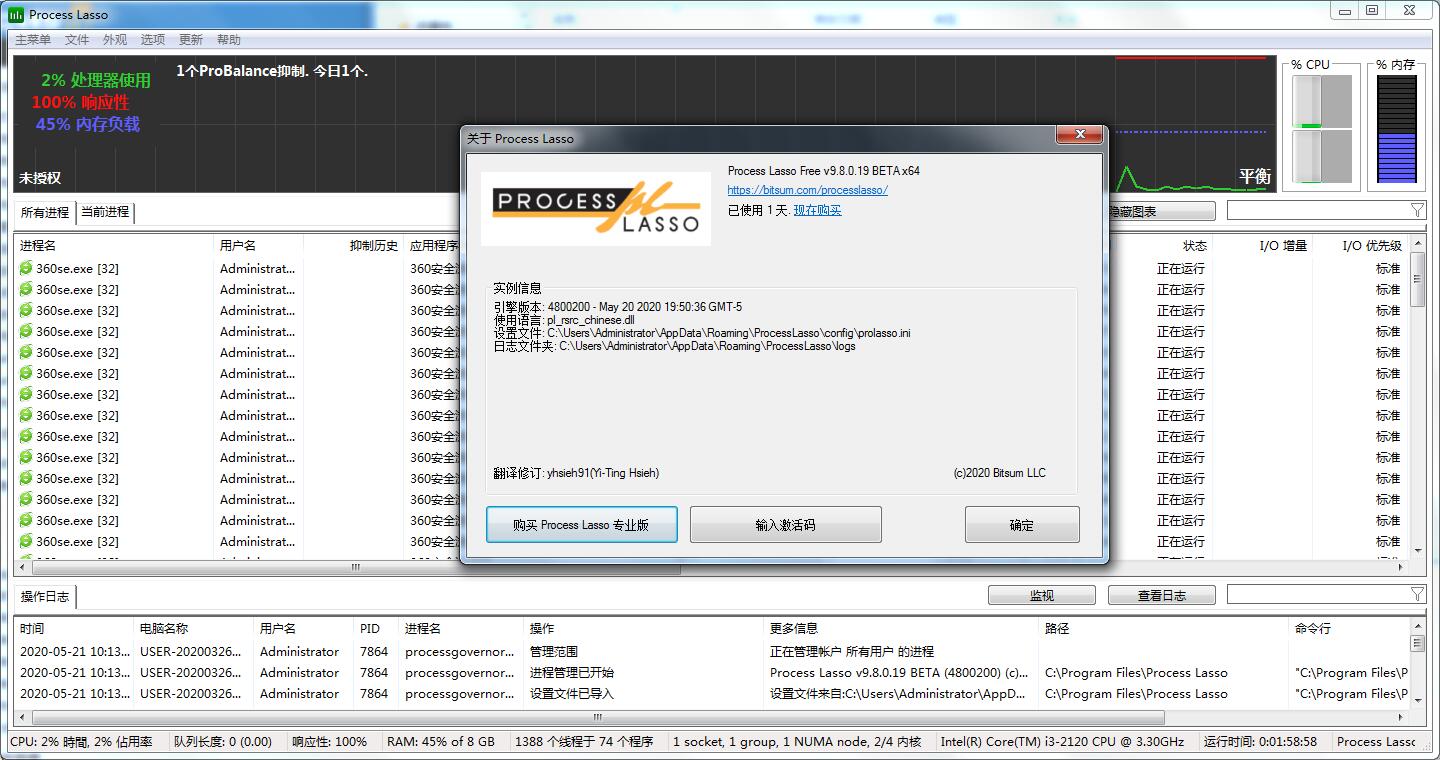The height and width of the screenshot is (760, 1440).
Task: Click the 查看日志 button
Action: [1162, 595]
